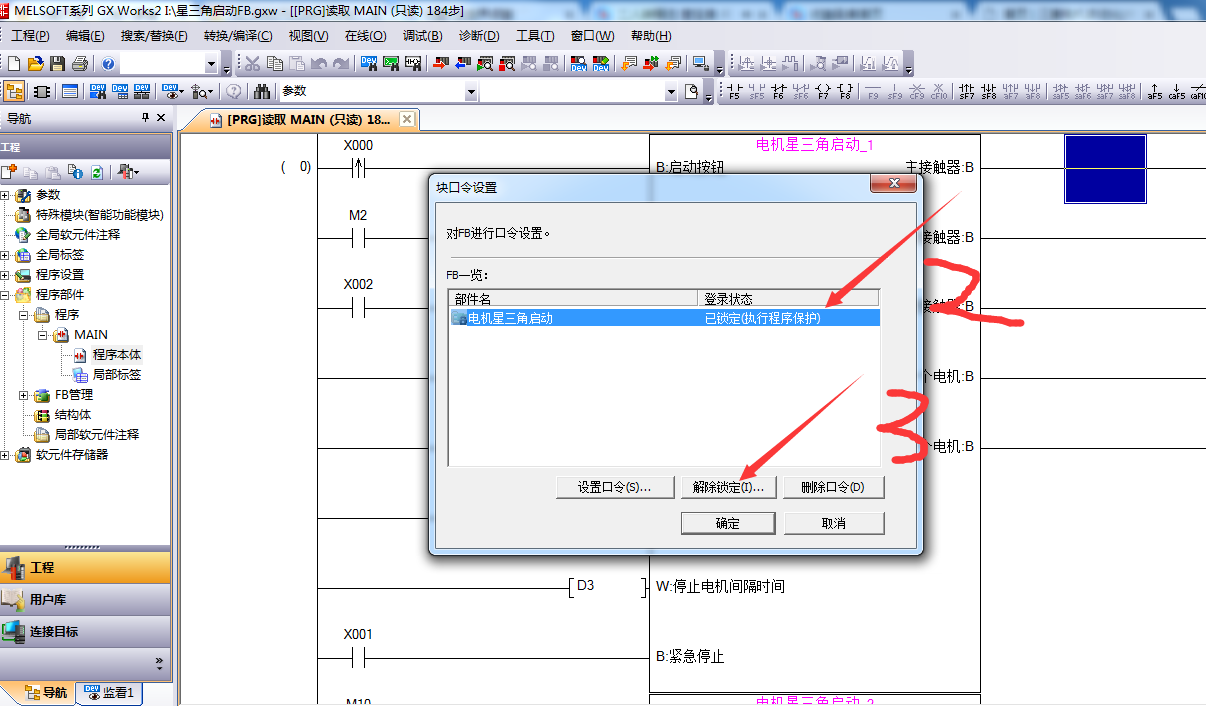Open the 在线(O) menu
This screenshot has height=706, width=1206.
(365, 36)
